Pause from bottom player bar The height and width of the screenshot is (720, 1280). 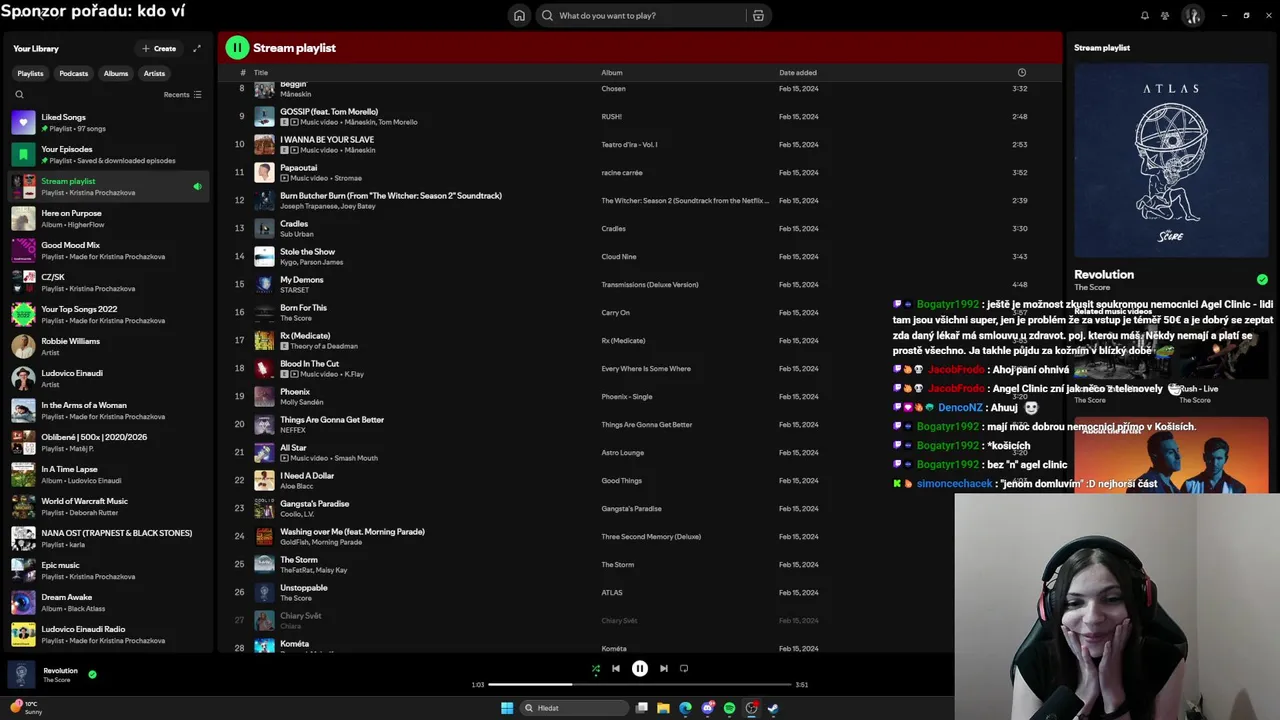tap(640, 668)
